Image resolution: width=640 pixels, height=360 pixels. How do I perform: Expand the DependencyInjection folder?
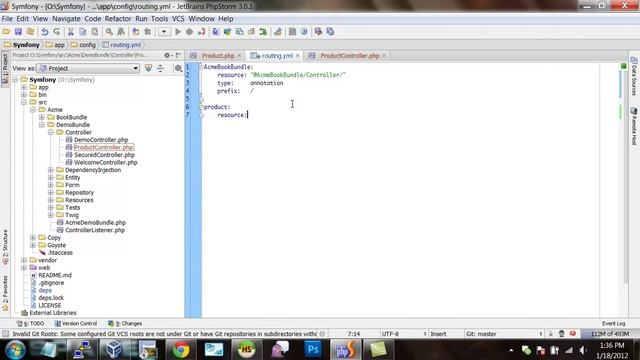point(51,170)
